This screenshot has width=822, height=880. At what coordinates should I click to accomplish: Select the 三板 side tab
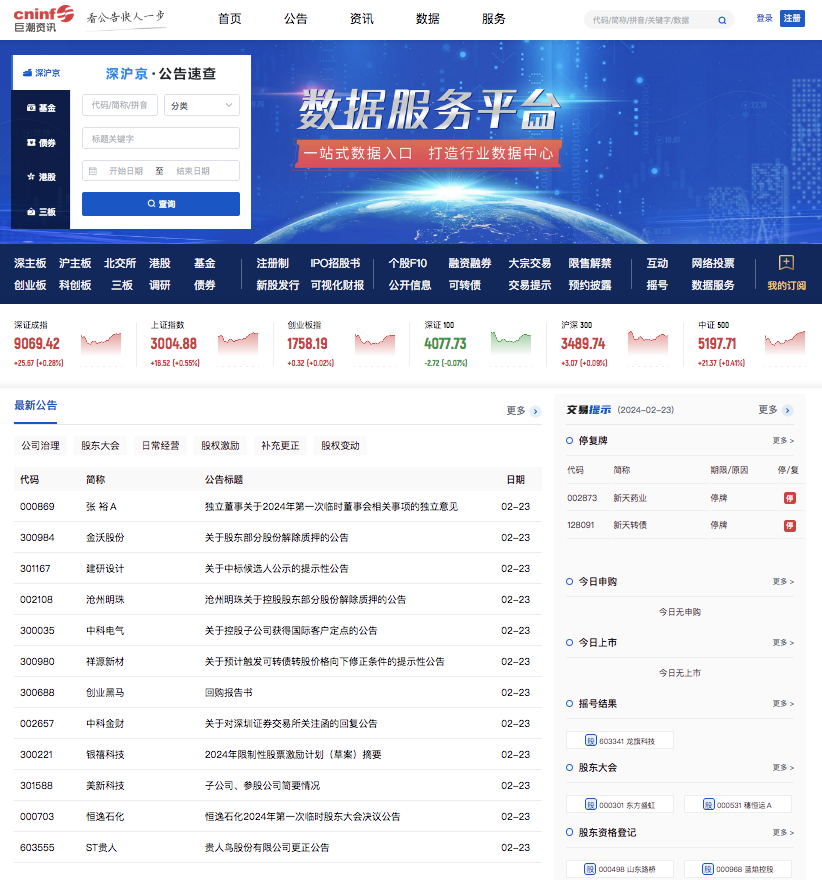(41, 212)
